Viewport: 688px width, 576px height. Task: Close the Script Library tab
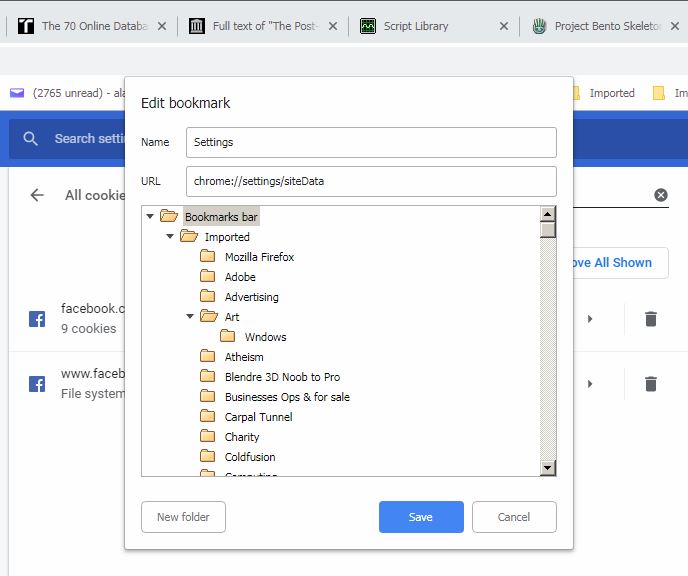pos(504,26)
